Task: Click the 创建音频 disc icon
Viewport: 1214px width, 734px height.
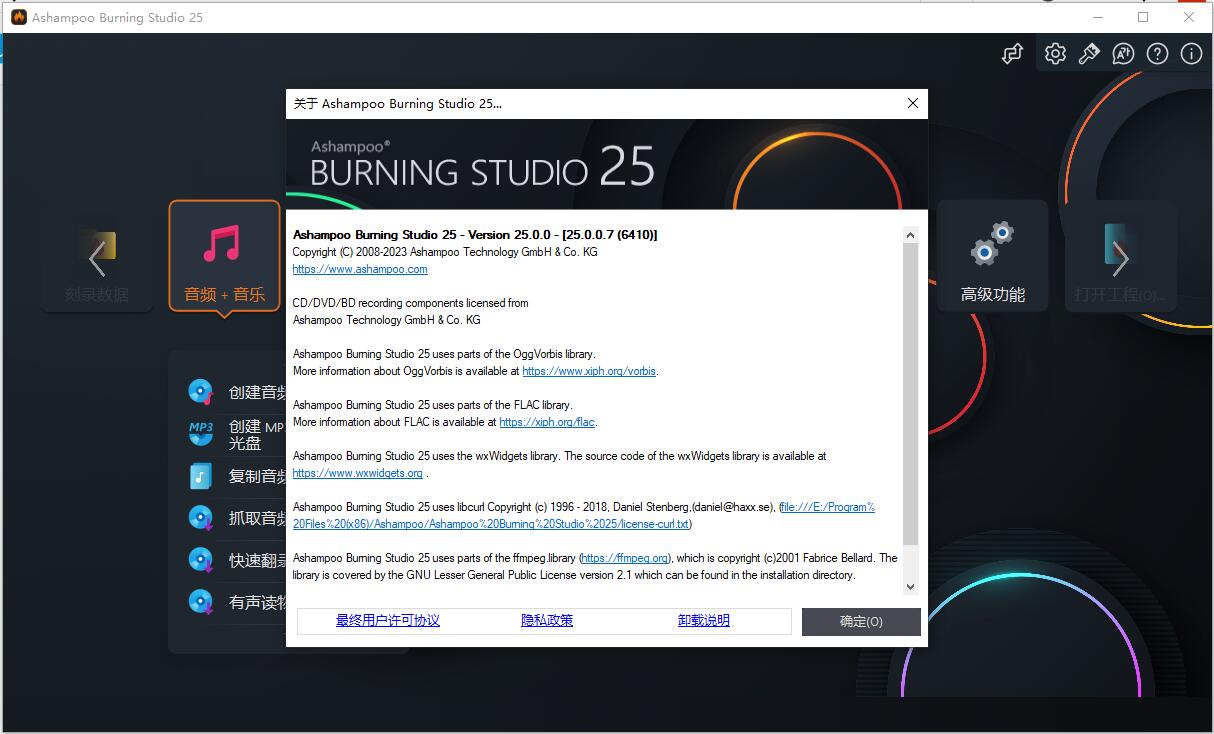Action: pyautogui.click(x=201, y=392)
